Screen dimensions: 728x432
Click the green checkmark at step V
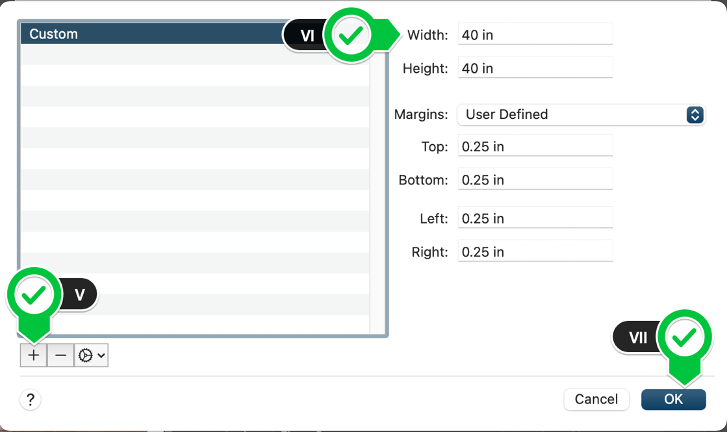pyautogui.click(x=33, y=295)
